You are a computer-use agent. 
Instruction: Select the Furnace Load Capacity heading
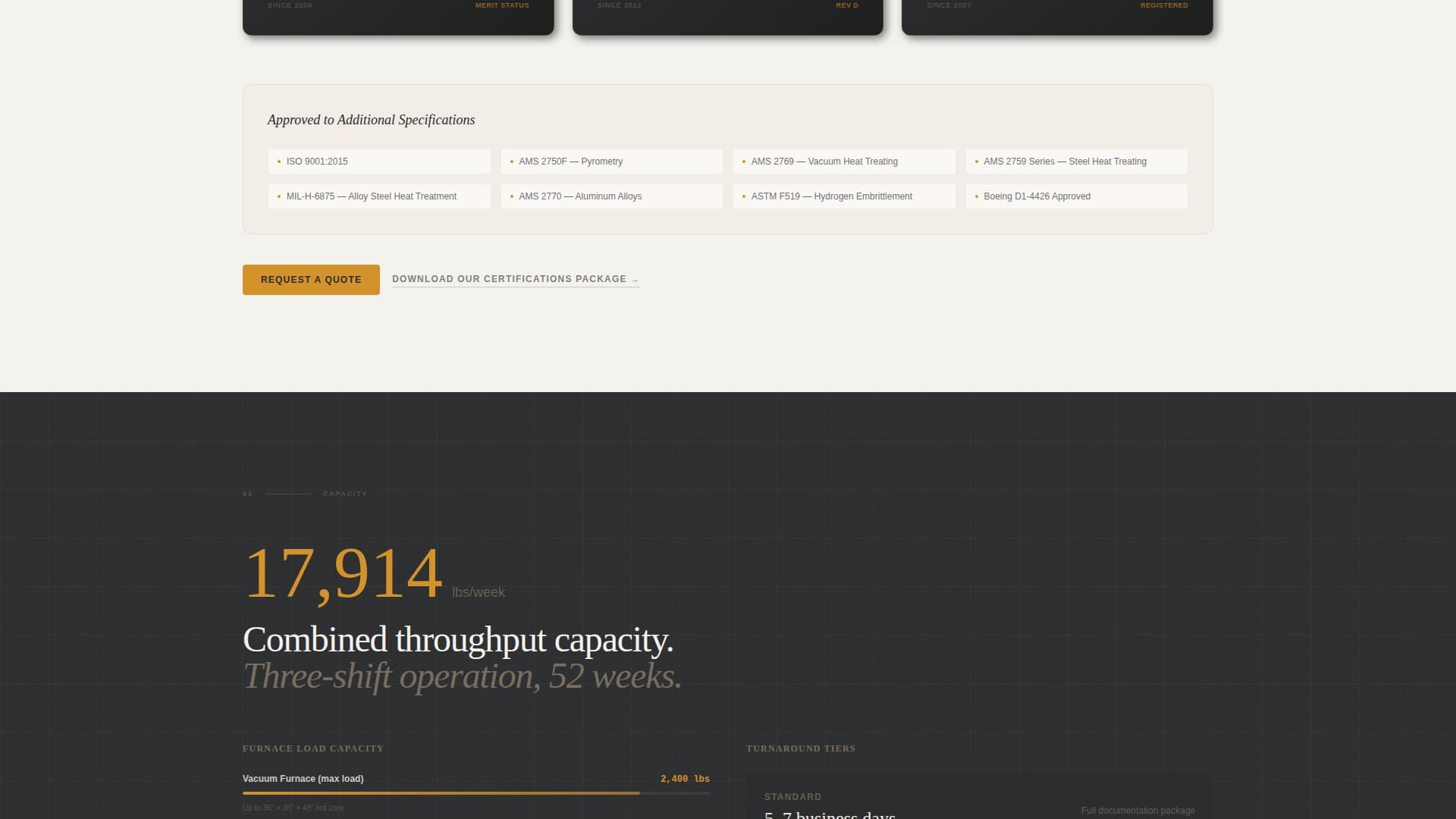click(x=313, y=748)
